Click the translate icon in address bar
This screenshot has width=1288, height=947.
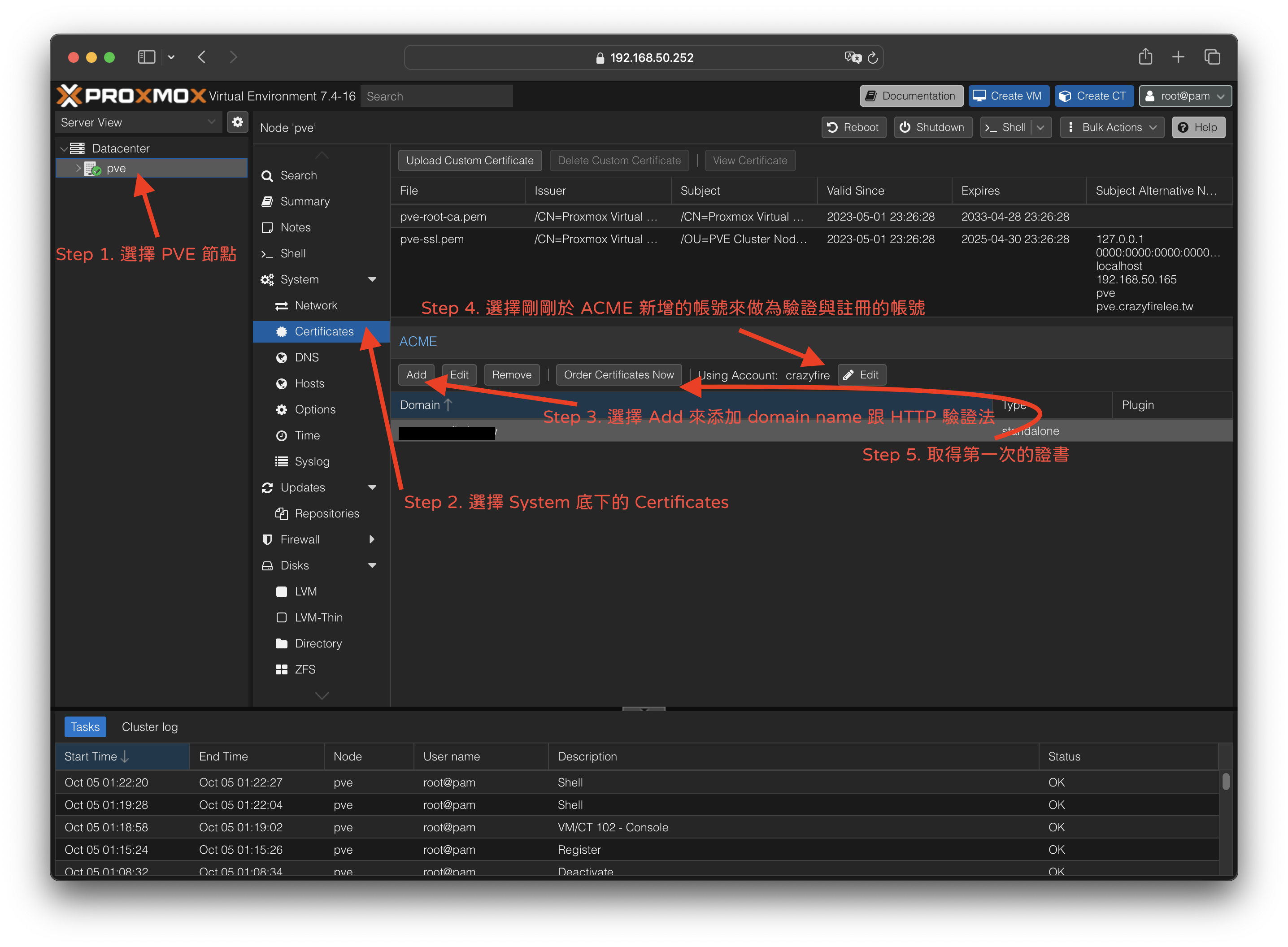853,57
